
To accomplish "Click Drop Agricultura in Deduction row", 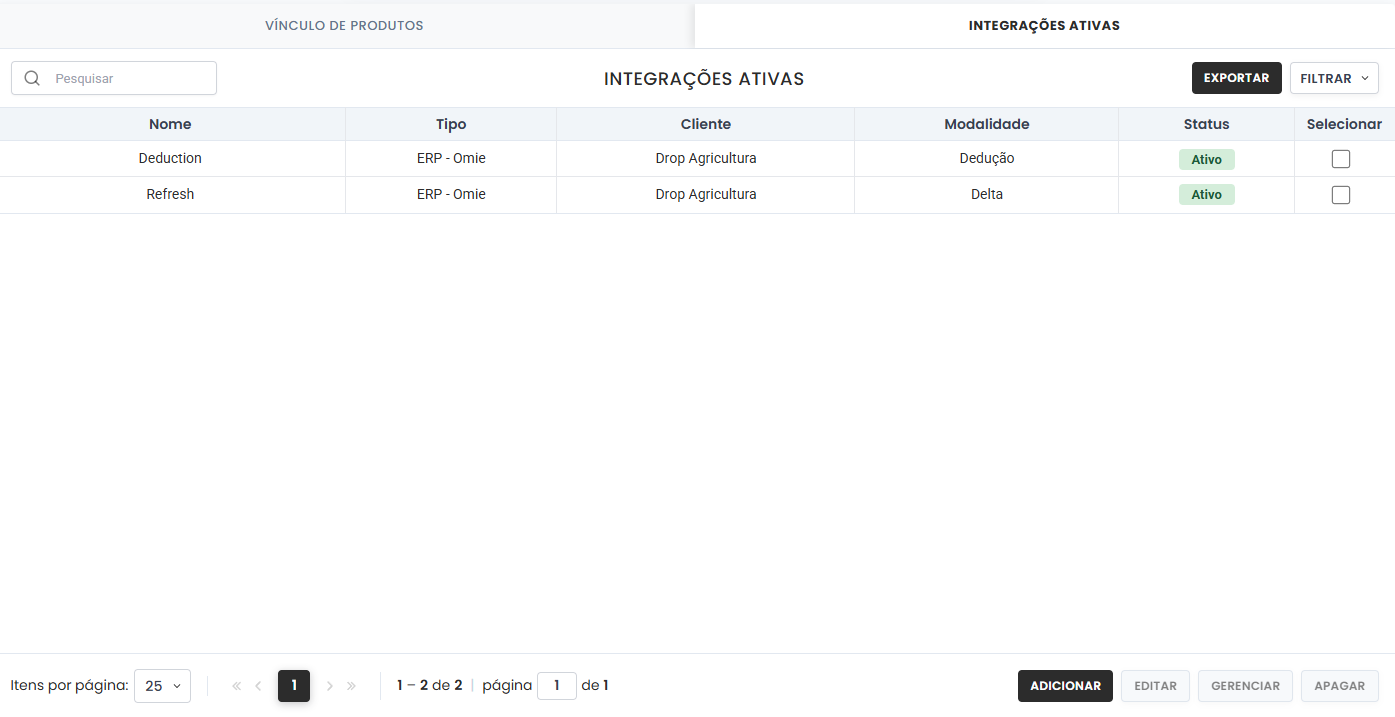I will pos(706,158).
